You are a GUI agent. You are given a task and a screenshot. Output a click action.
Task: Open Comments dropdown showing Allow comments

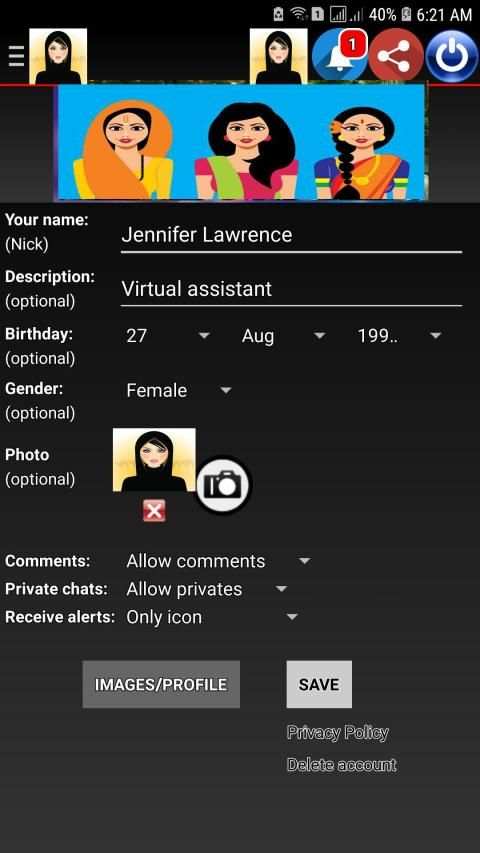pyautogui.click(x=218, y=561)
